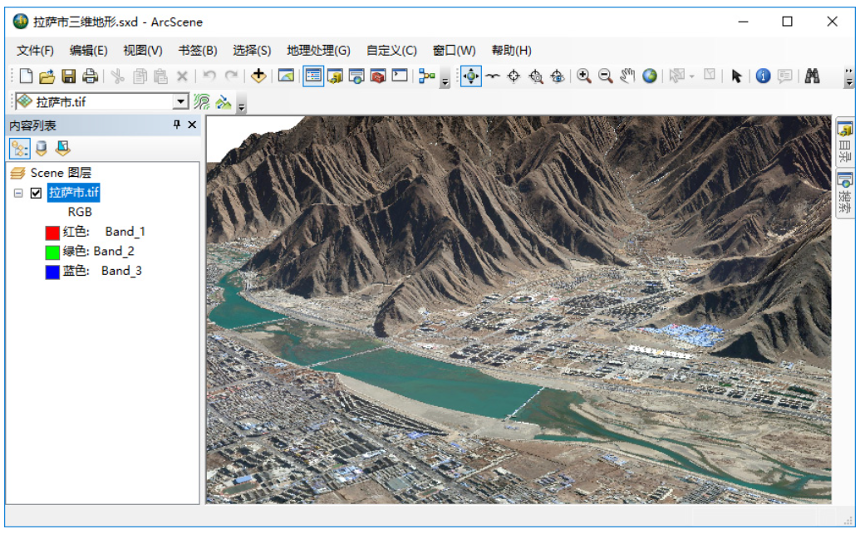Activate the Fly tool
Image resolution: width=866 pixels, height=535 pixels.
492,76
